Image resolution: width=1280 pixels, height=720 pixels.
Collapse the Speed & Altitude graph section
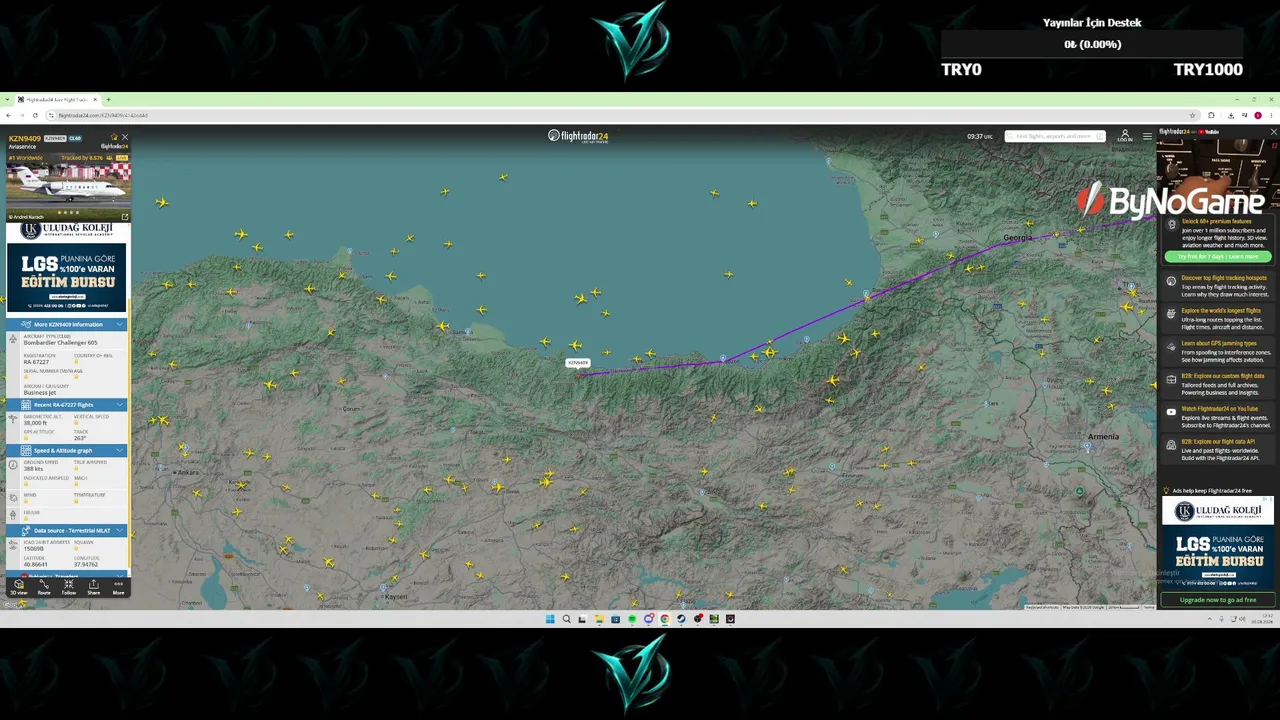[x=67, y=451]
